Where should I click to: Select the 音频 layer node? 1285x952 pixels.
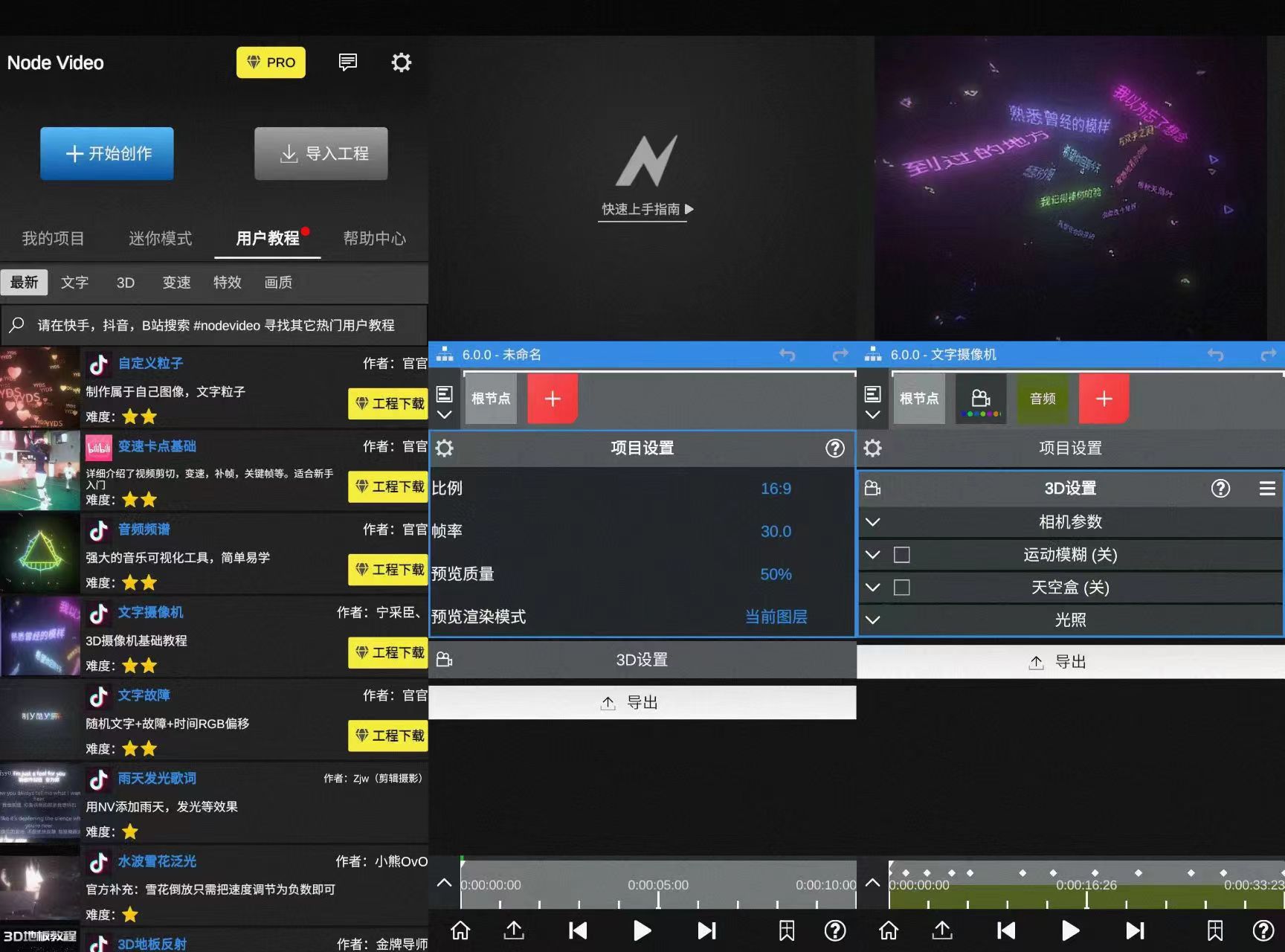pos(1043,399)
